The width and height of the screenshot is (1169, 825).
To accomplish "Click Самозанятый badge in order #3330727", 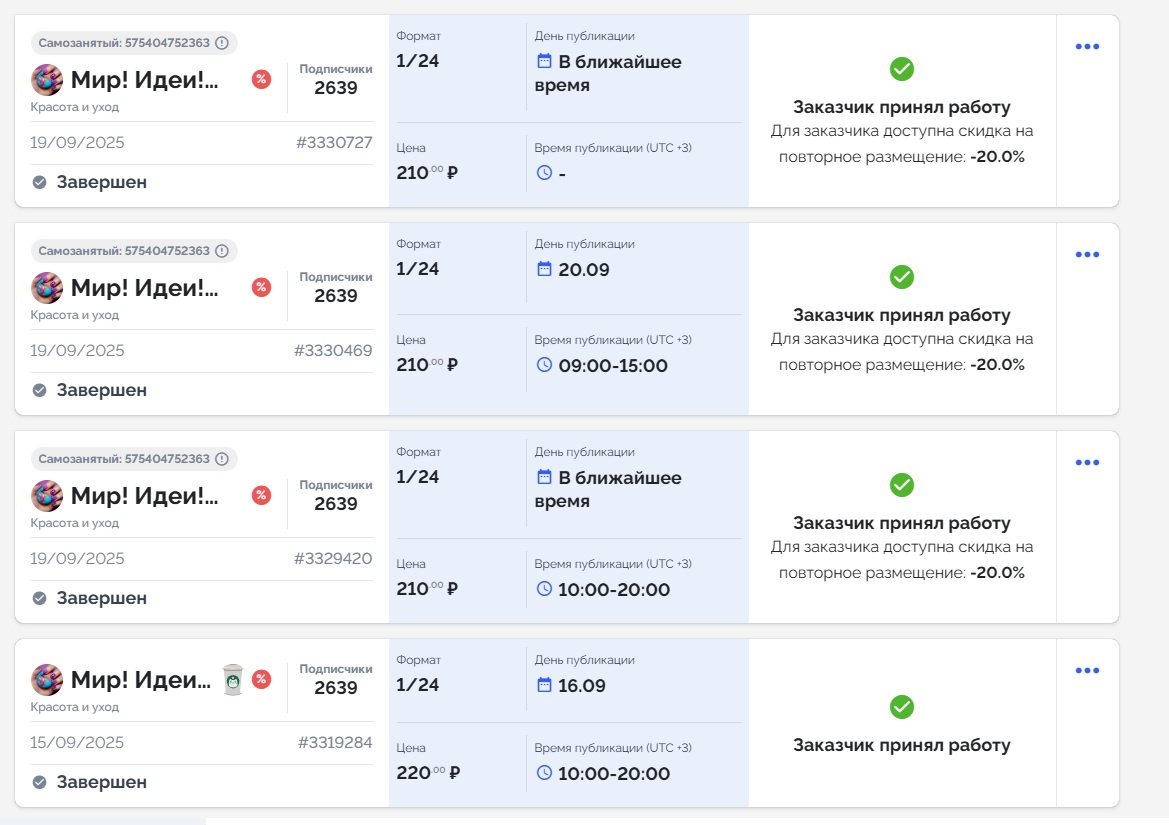I will click(x=124, y=43).
